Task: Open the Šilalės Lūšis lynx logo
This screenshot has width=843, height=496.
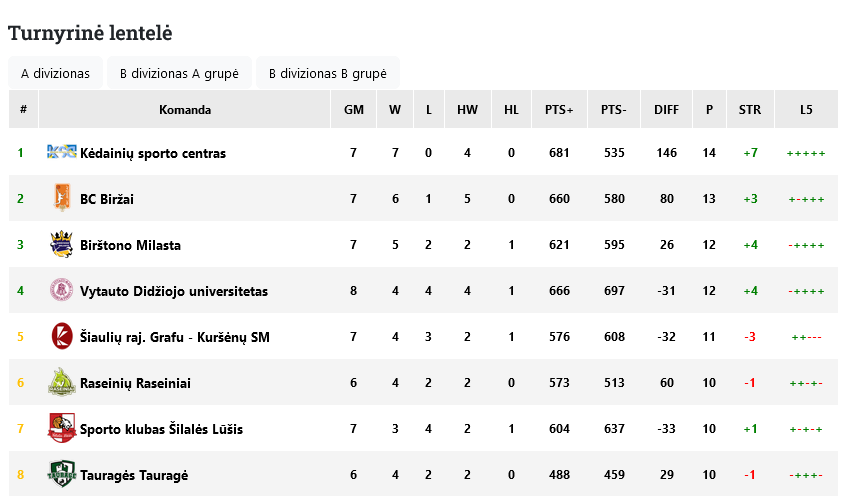Action: tap(61, 428)
